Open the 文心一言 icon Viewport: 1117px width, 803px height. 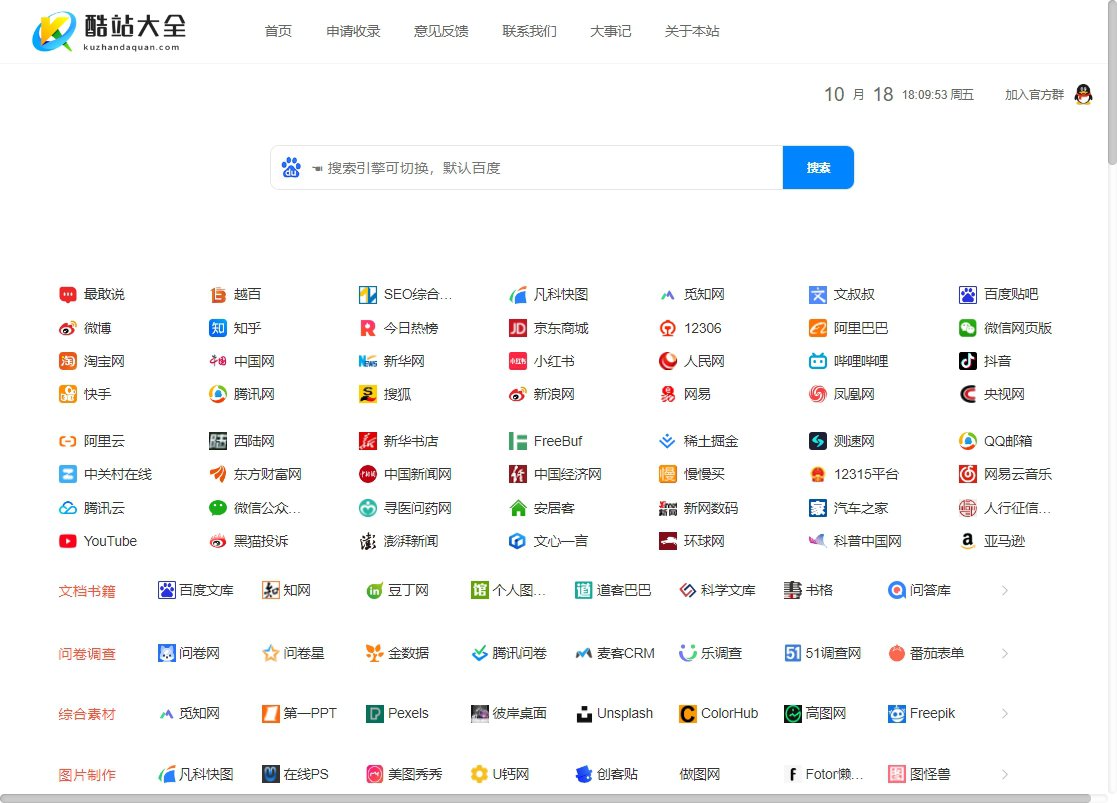point(518,542)
